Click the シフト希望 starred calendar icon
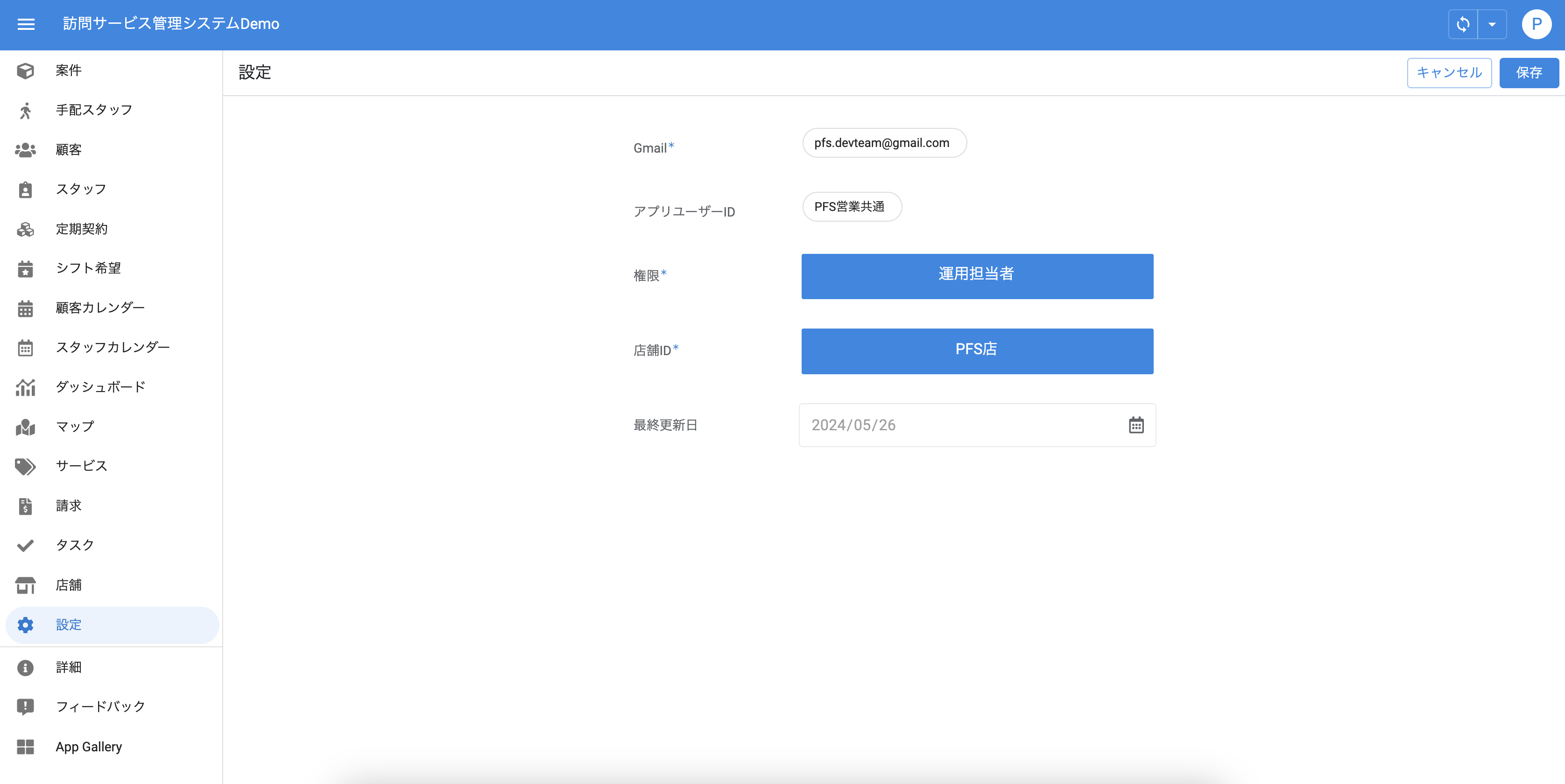Viewport: 1565px width, 784px height. click(26, 268)
